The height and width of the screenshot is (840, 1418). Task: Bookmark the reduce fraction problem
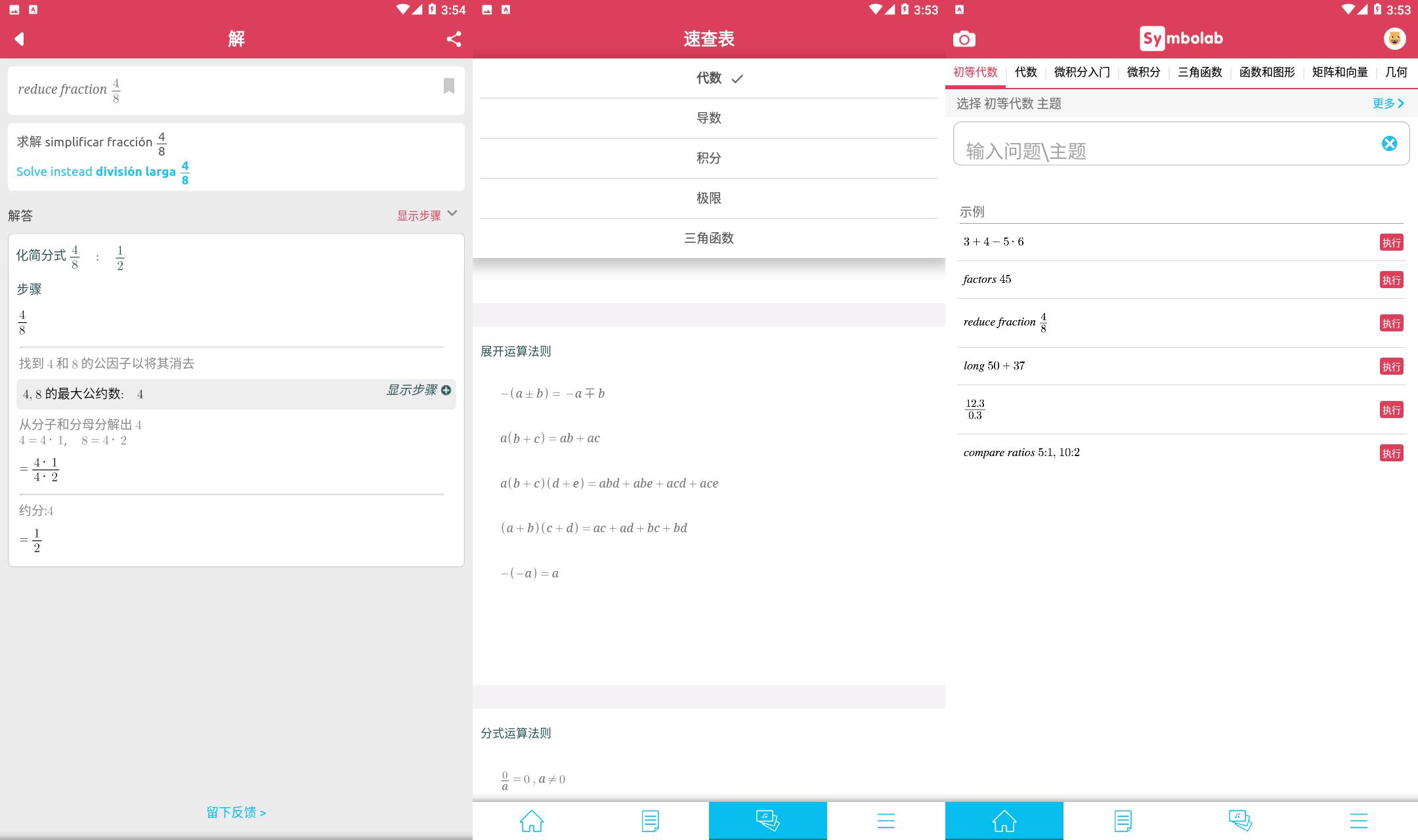(x=449, y=86)
